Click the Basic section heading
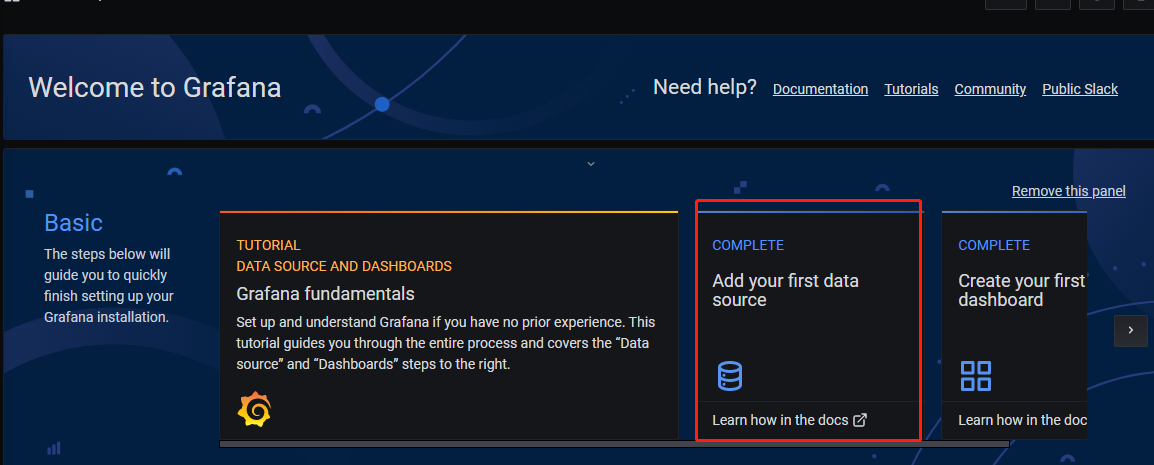Image resolution: width=1154 pixels, height=465 pixels. [74, 223]
